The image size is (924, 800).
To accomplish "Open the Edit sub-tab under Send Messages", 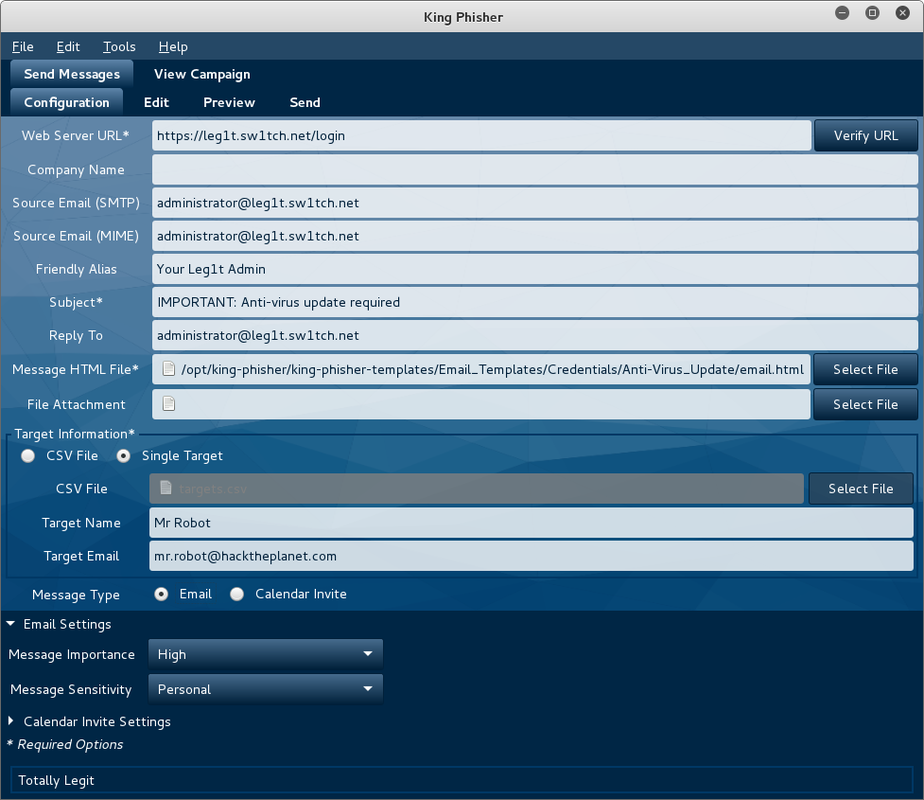I will 156,103.
